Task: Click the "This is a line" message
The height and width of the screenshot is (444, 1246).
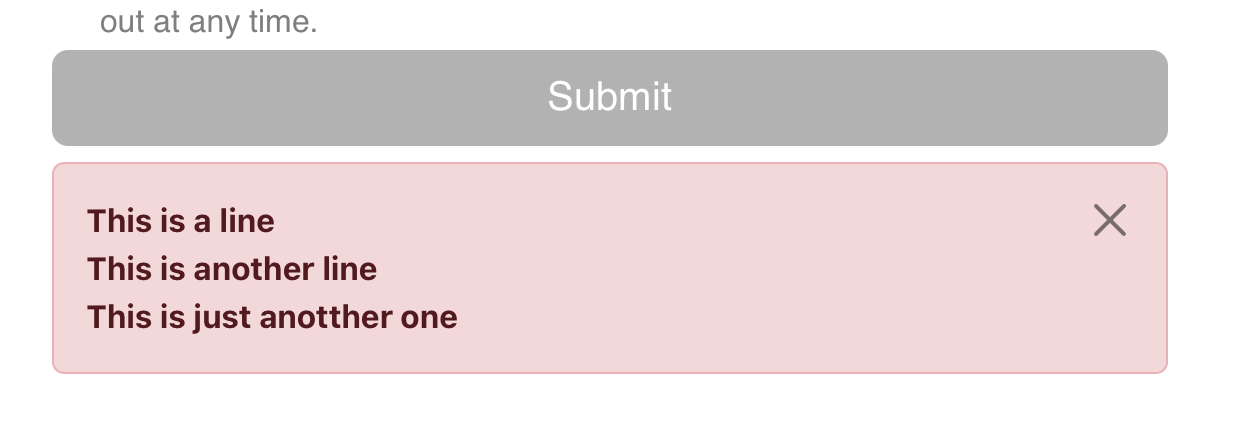Action: tap(180, 220)
